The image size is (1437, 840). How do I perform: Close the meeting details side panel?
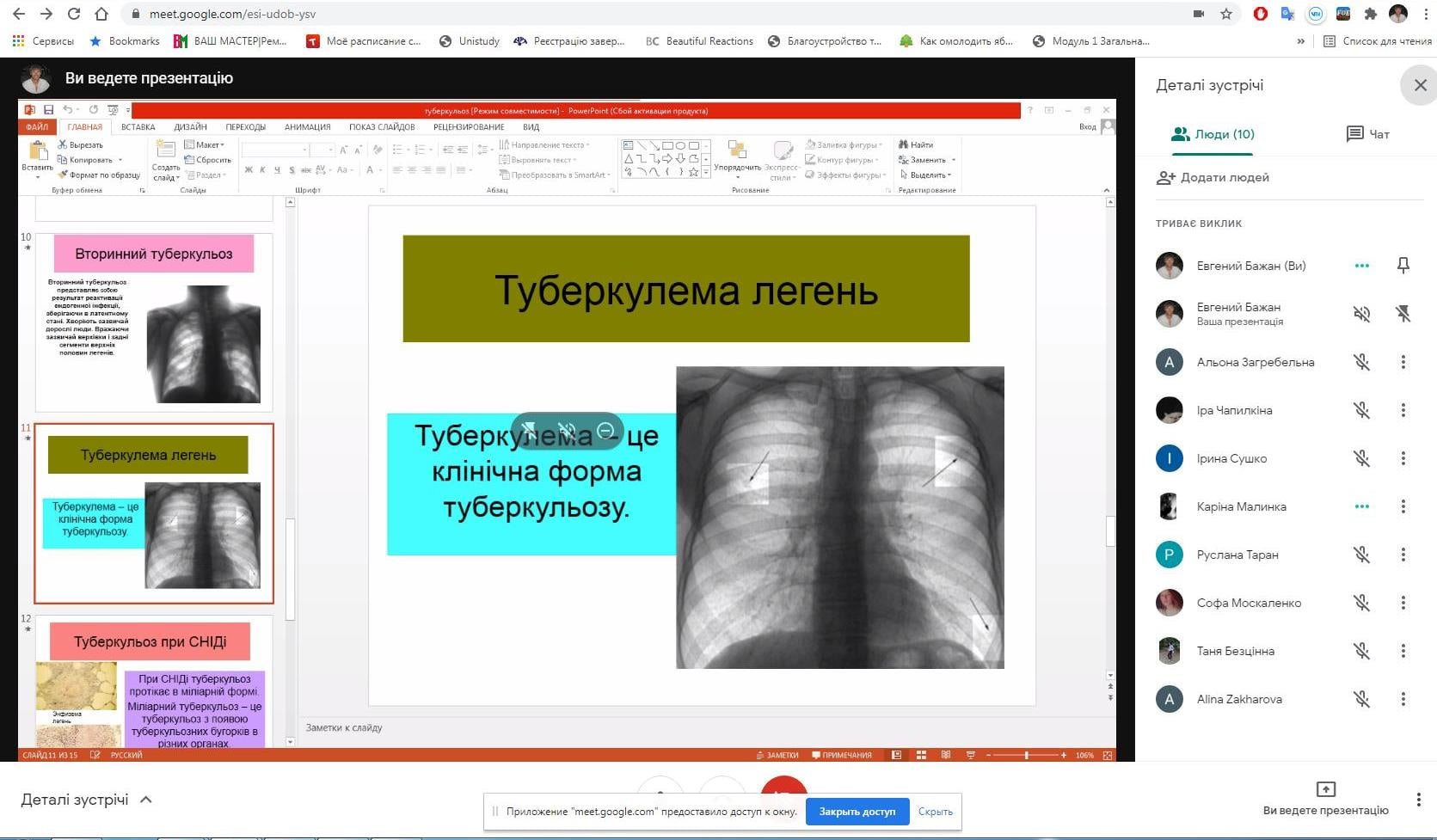[1420, 85]
